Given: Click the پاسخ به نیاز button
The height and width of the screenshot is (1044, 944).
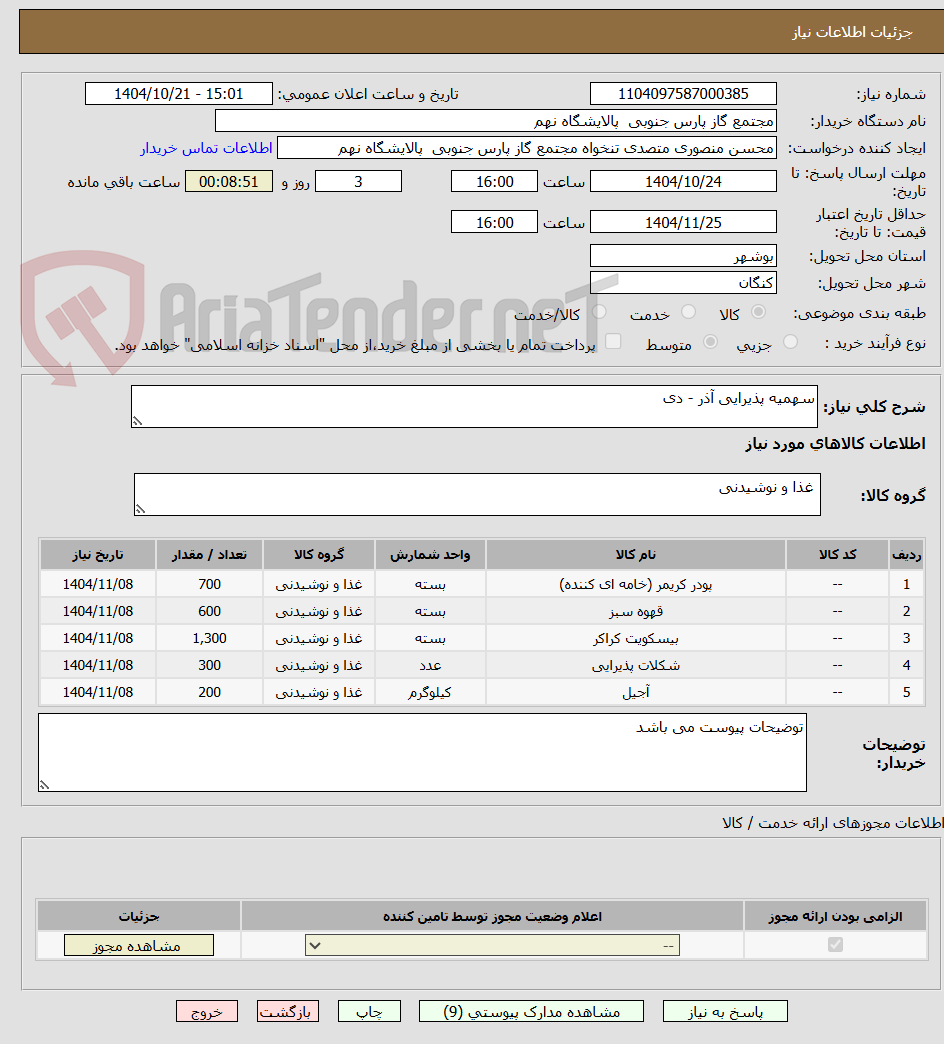Looking at the screenshot, I should (725, 1011).
